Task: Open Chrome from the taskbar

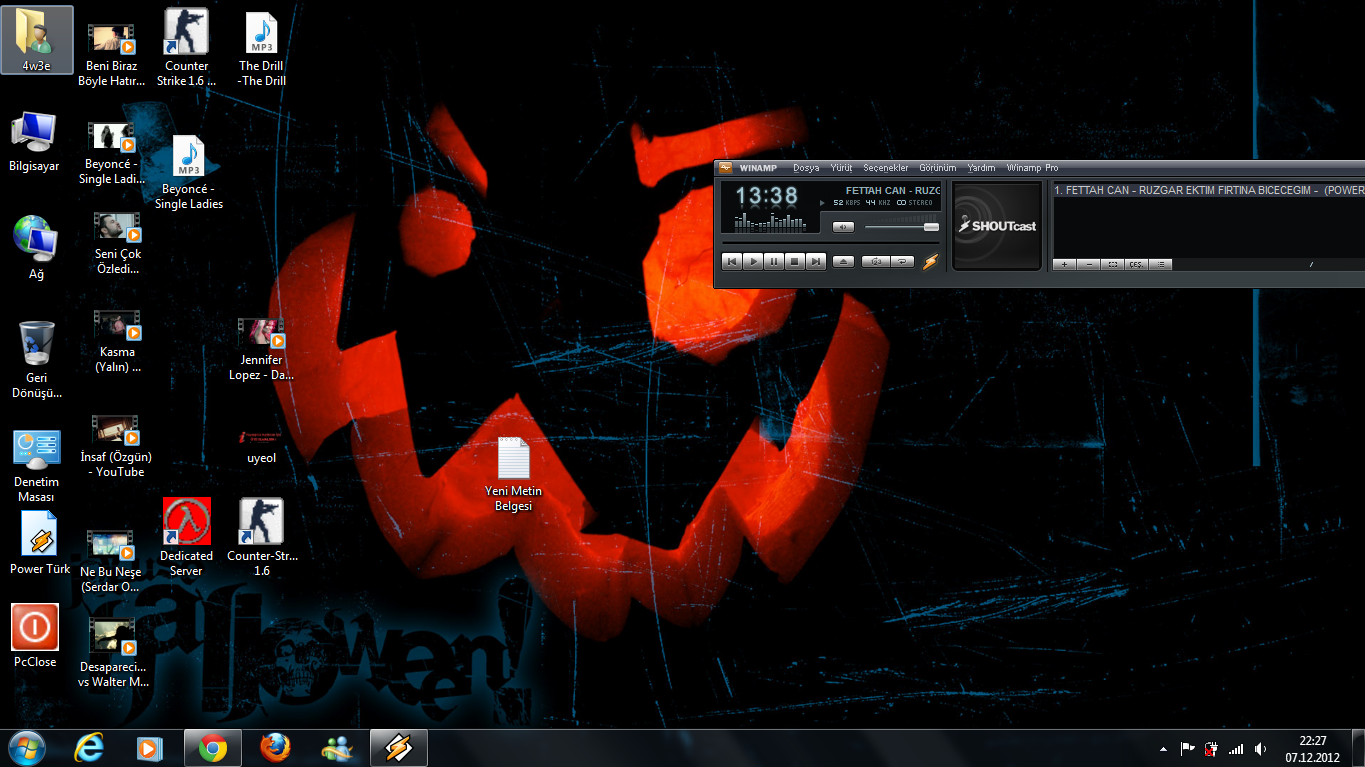Action: click(x=212, y=748)
